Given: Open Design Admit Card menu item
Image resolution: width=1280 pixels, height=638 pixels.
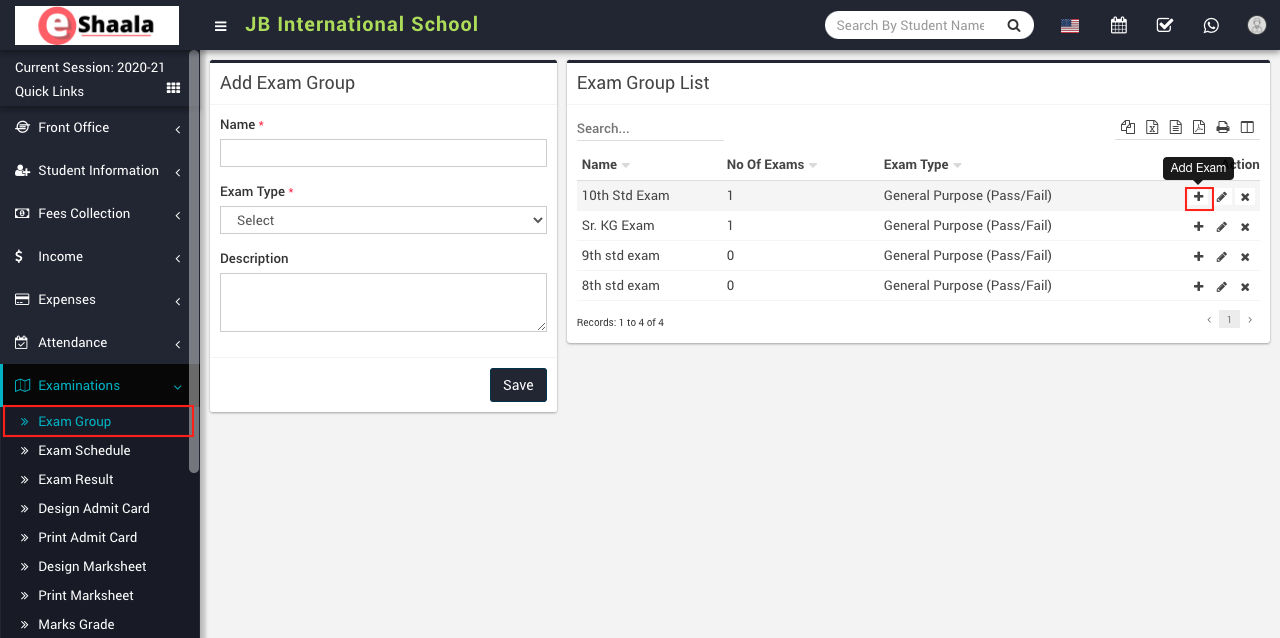Looking at the screenshot, I should click(94, 509).
